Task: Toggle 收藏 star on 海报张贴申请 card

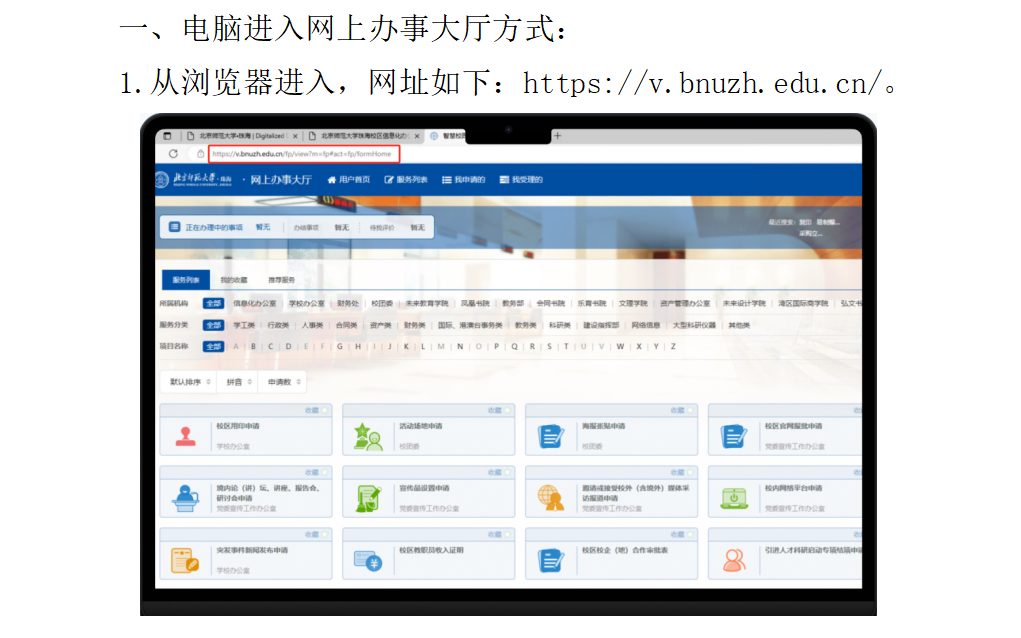Action: [690, 411]
